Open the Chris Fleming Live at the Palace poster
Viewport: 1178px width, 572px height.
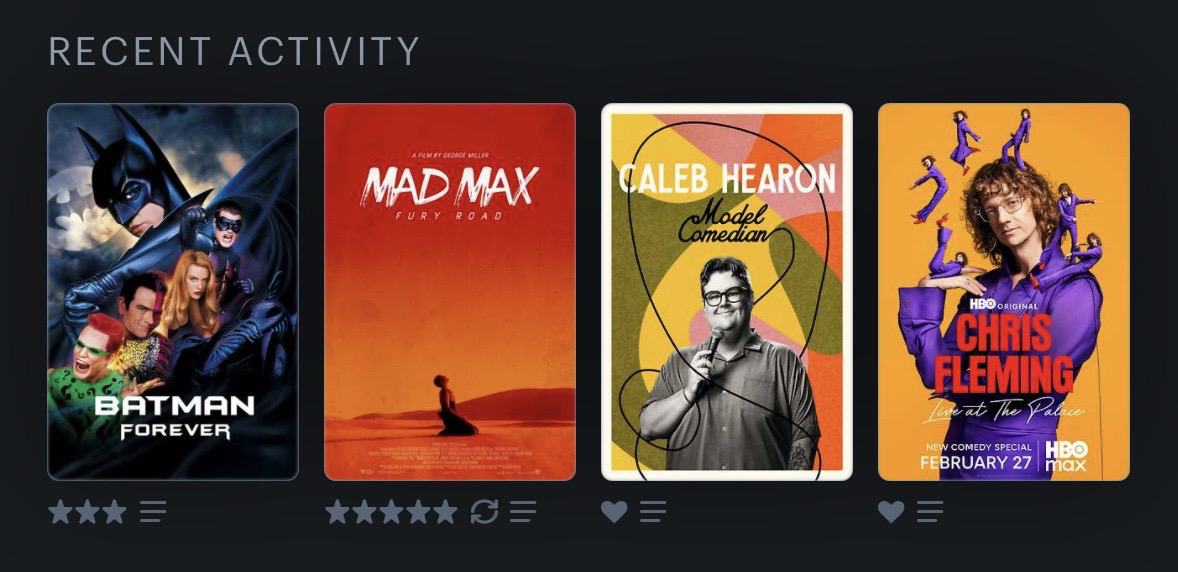click(x=1004, y=292)
